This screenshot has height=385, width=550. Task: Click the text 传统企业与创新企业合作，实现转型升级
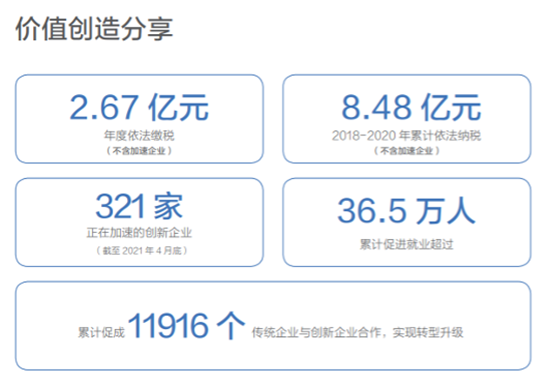(357, 332)
